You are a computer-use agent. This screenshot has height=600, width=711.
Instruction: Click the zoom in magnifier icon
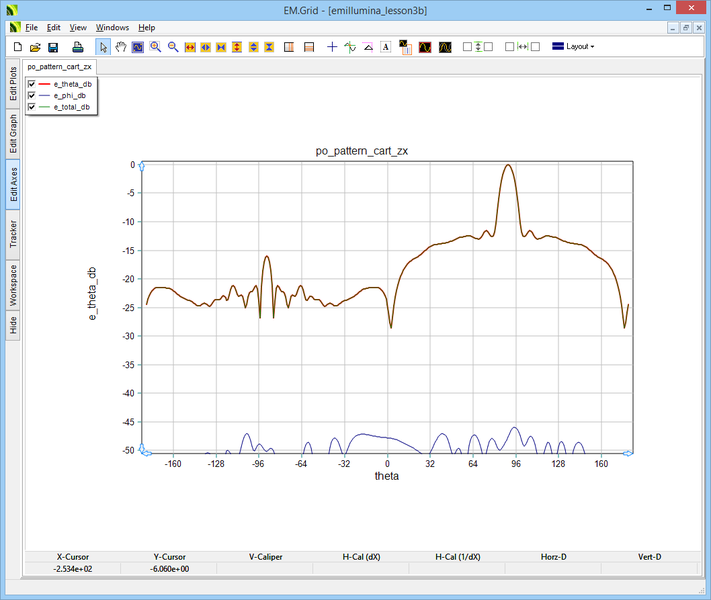click(156, 47)
